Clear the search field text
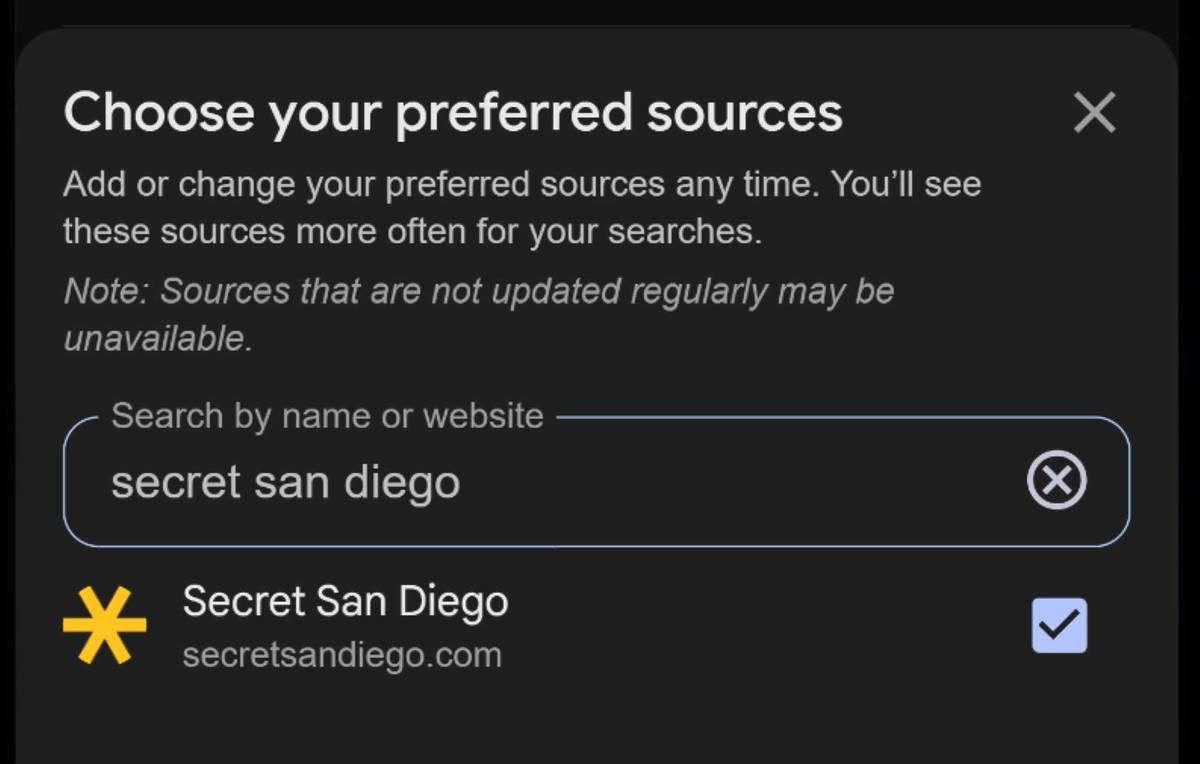Screen dimensions: 1200x764 pos(1057,482)
